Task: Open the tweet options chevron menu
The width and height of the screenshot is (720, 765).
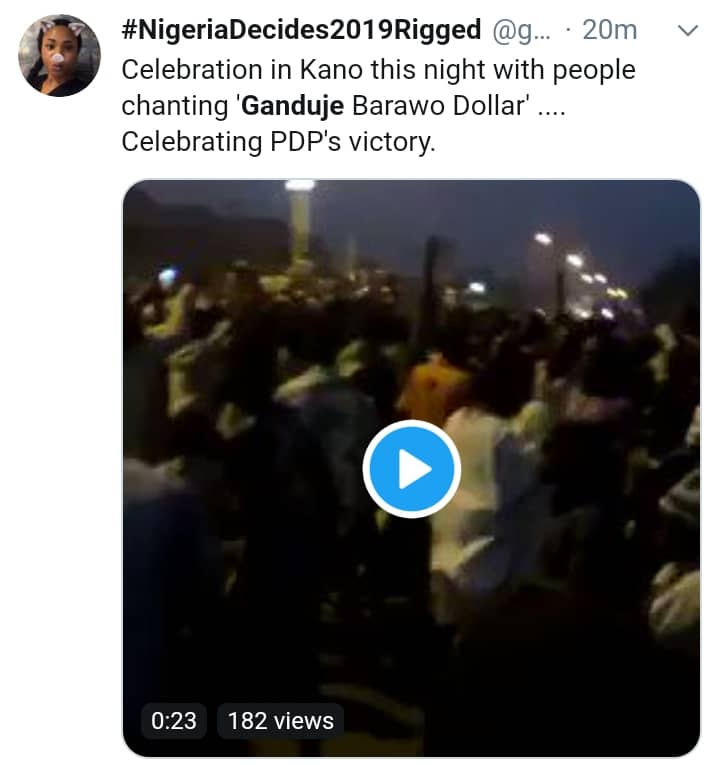Action: [x=688, y=31]
